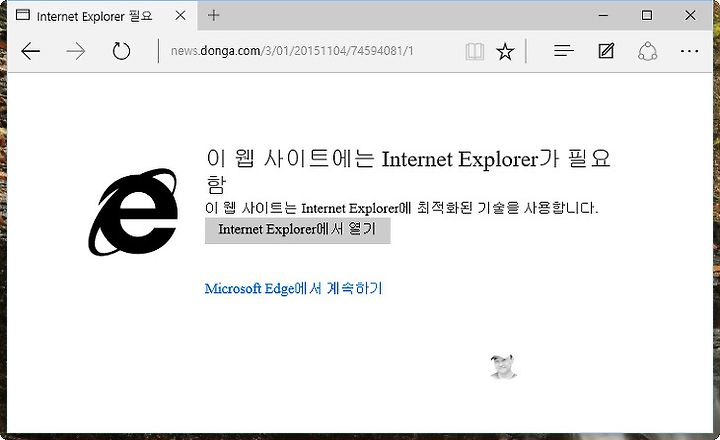Click Microsoft Edge에서 계속하기 link
Screen dimensions: 720x440
293,288
